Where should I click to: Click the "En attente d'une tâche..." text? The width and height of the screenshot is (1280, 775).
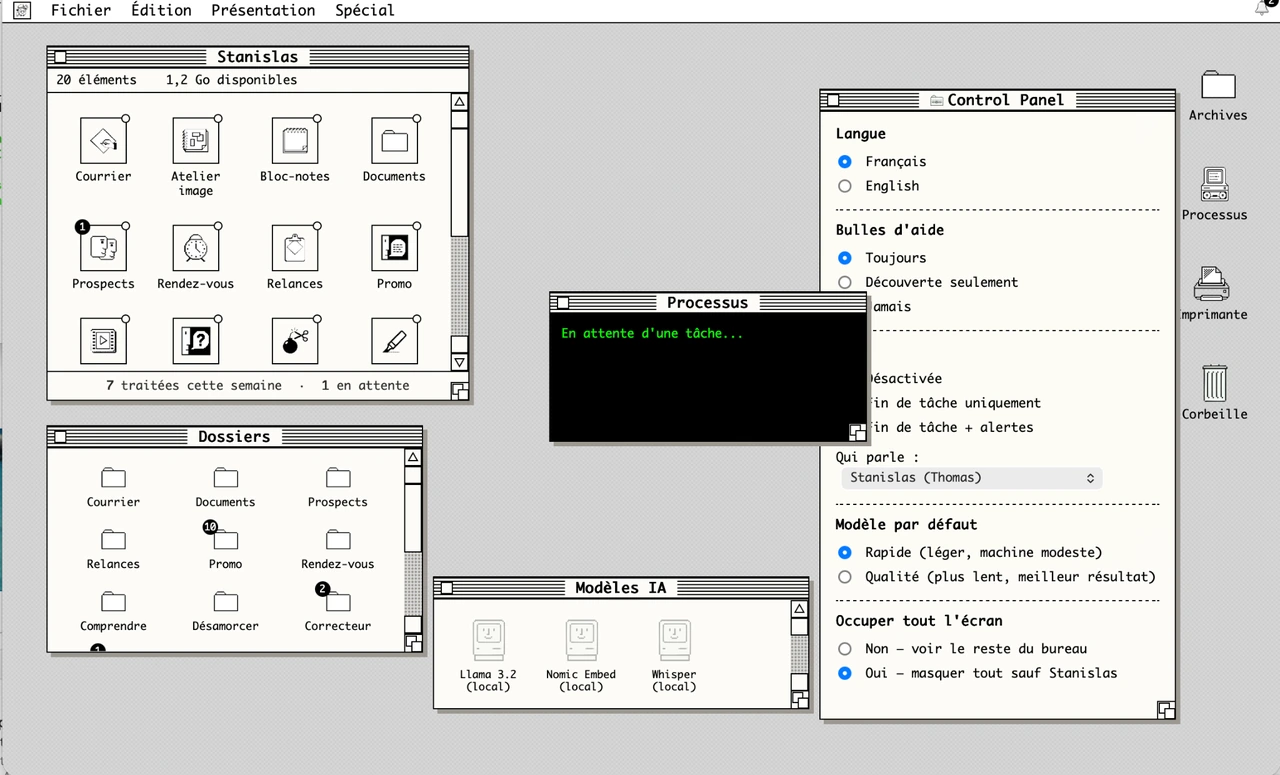(x=652, y=333)
